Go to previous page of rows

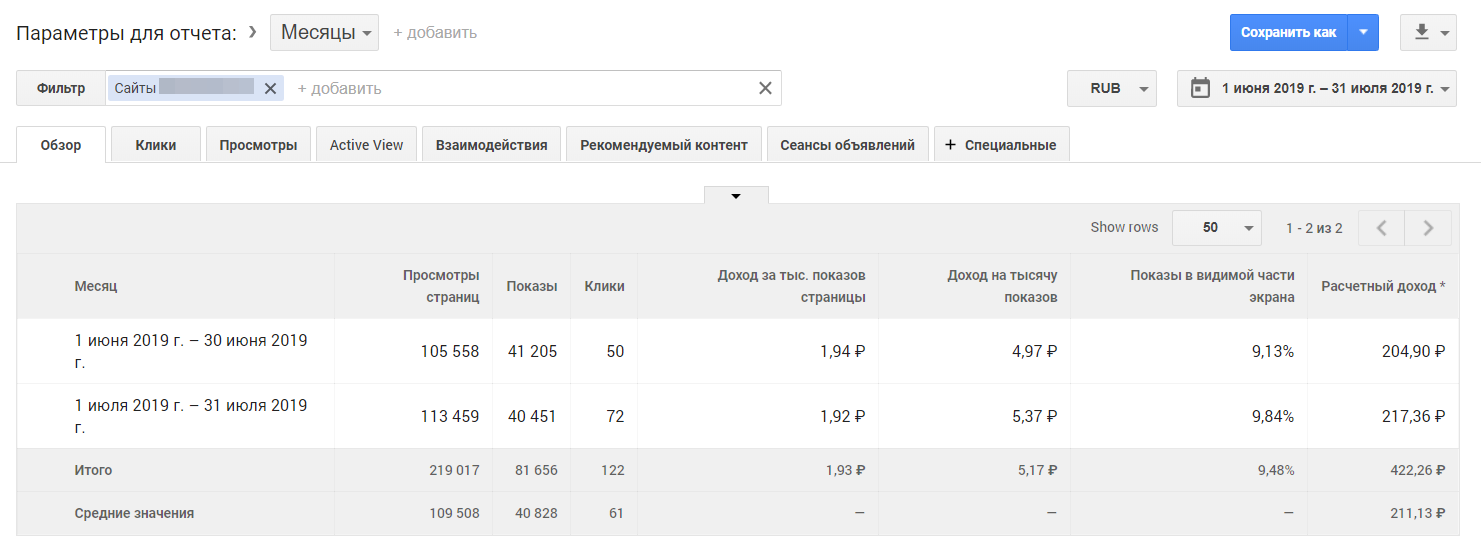click(1381, 228)
